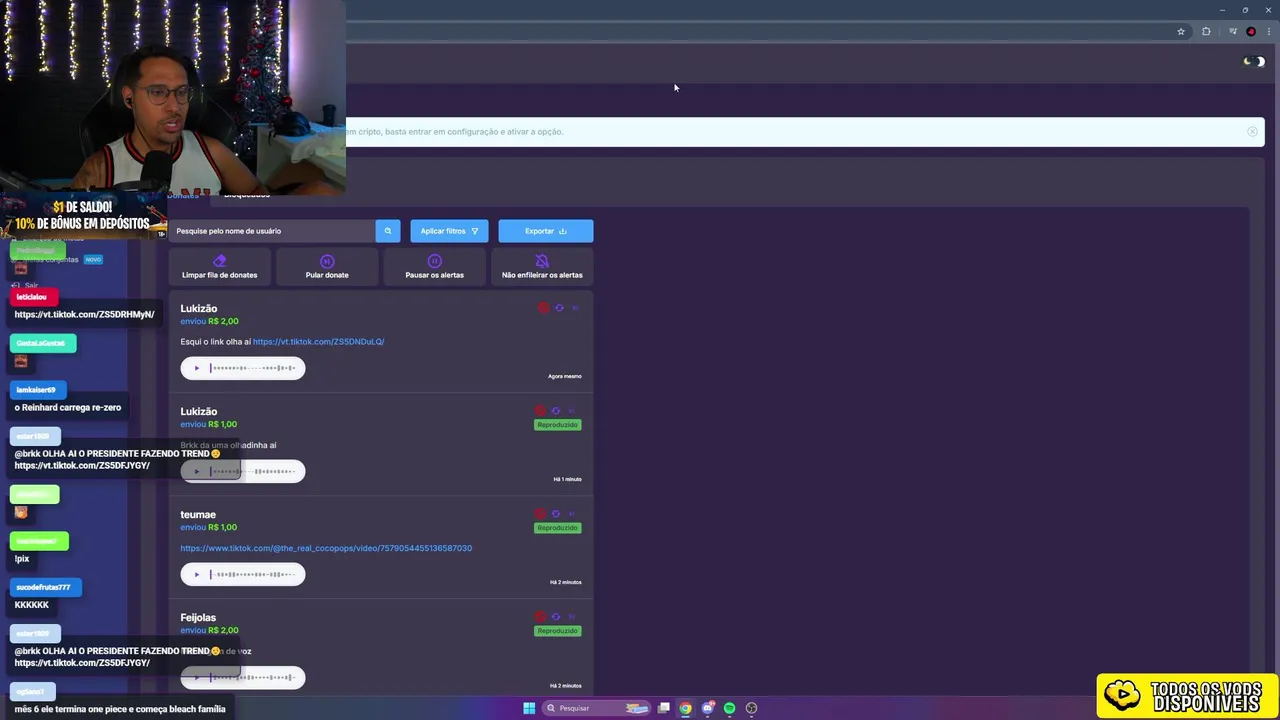Click the taskbar Pesquisar search box
1280x720 pixels.
click(x=597, y=708)
